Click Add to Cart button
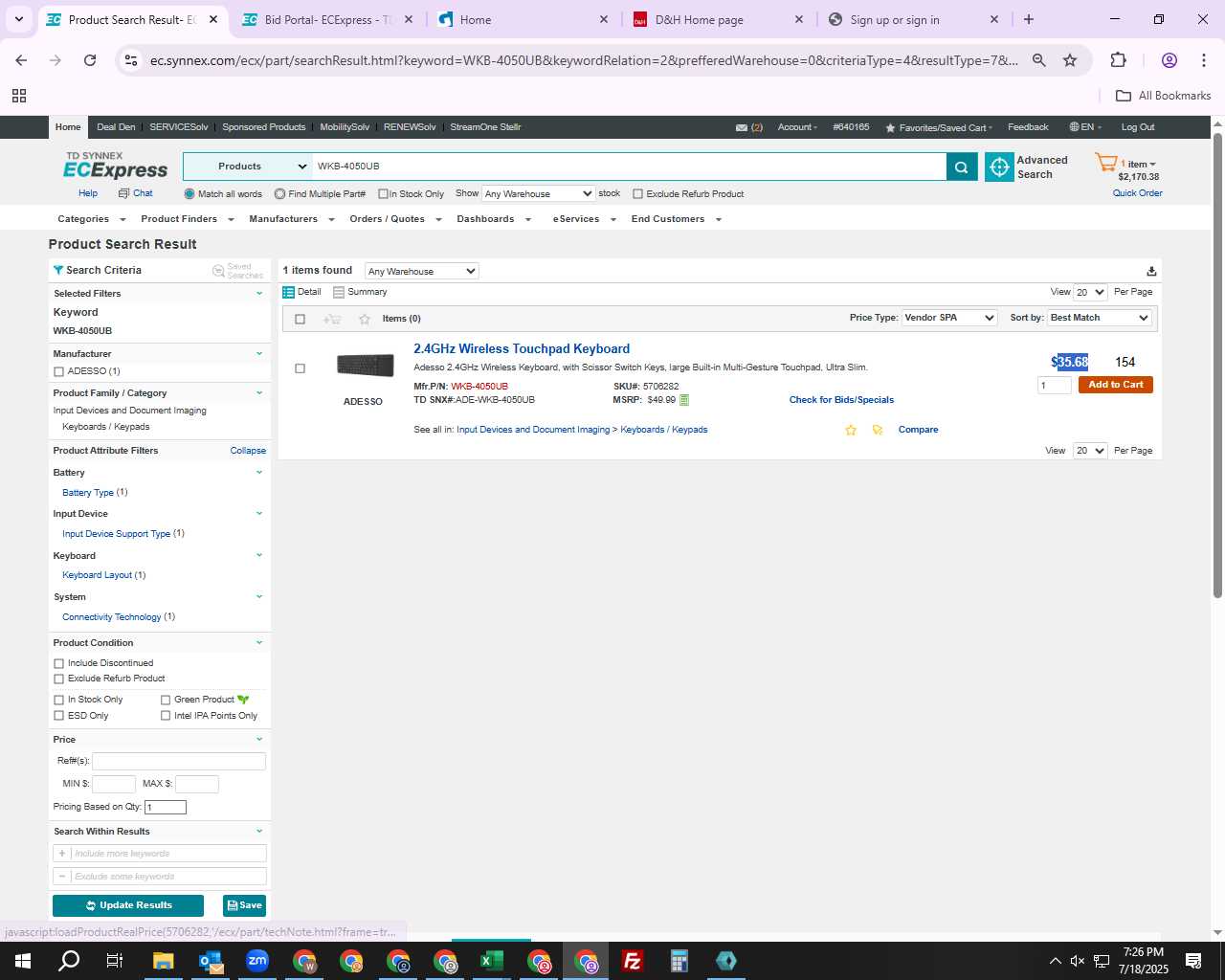 tap(1115, 385)
